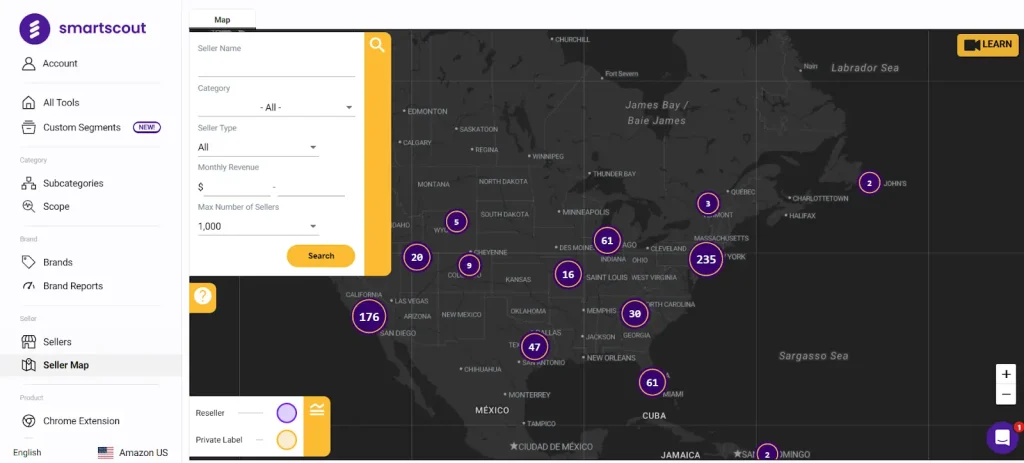This screenshot has height=463, width=1024.
Task: Open the LEARN video button
Action: click(x=987, y=44)
